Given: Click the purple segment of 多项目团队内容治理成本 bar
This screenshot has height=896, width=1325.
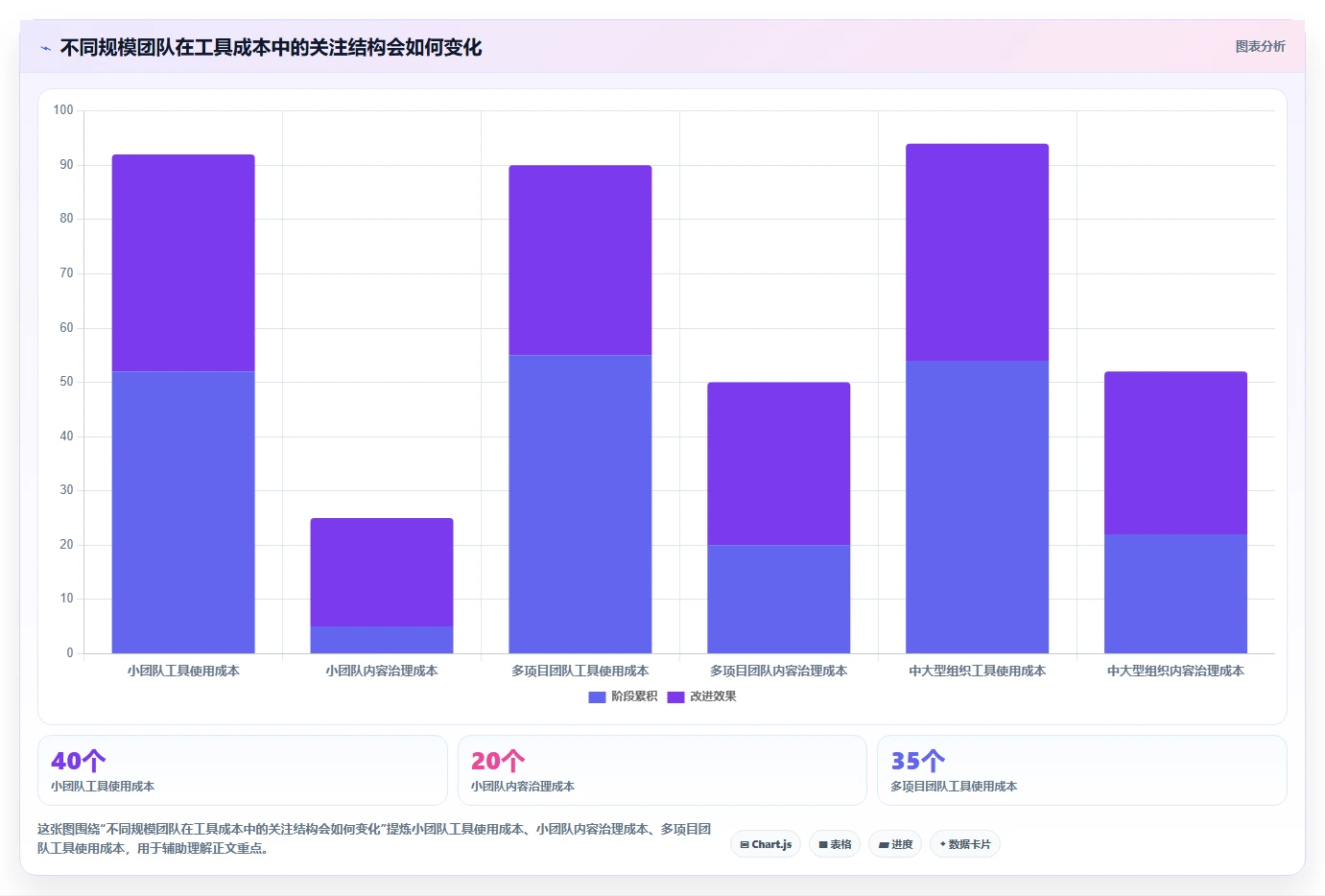Looking at the screenshot, I should click(x=779, y=463).
